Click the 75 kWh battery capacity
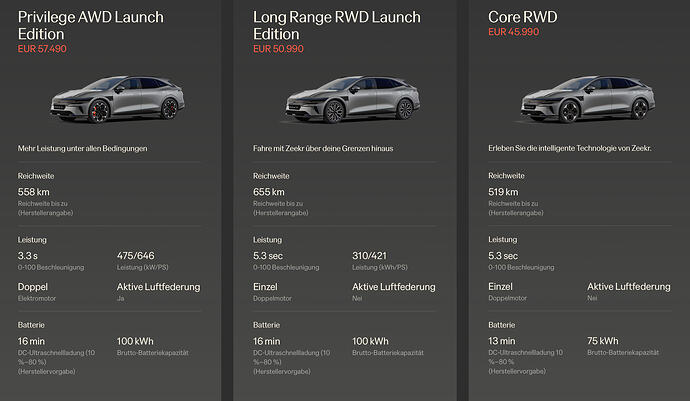Screen dimensions: 690x401 [x=602, y=340]
